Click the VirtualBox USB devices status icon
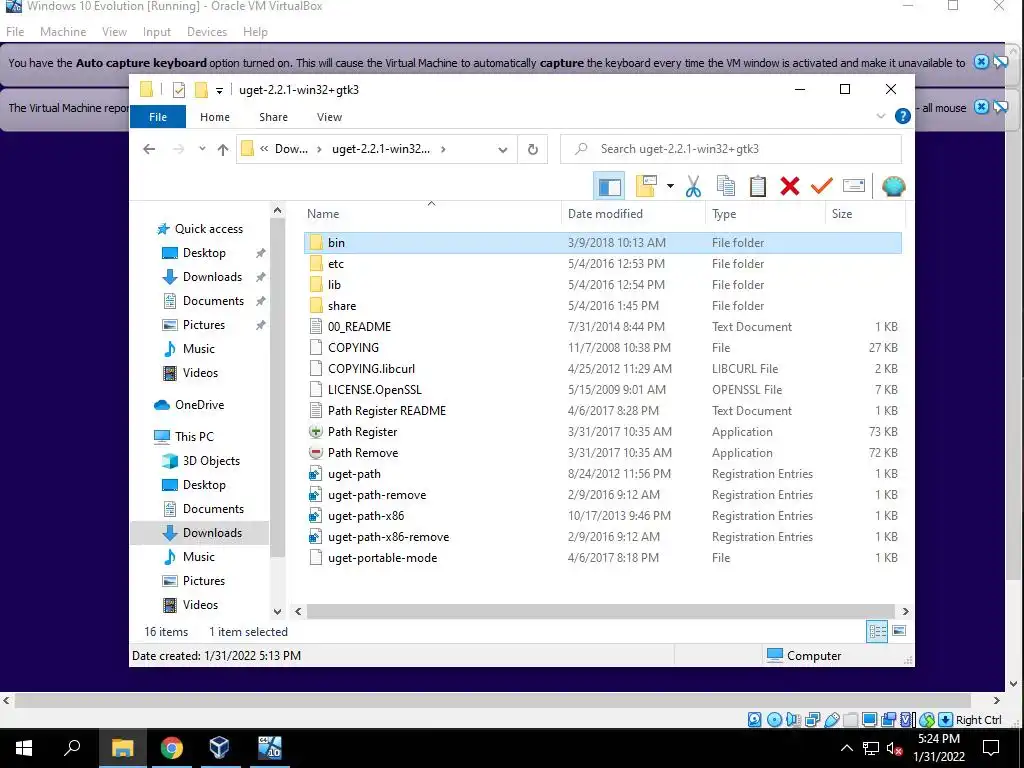This screenshot has width=1024, height=768. pyautogui.click(x=831, y=720)
